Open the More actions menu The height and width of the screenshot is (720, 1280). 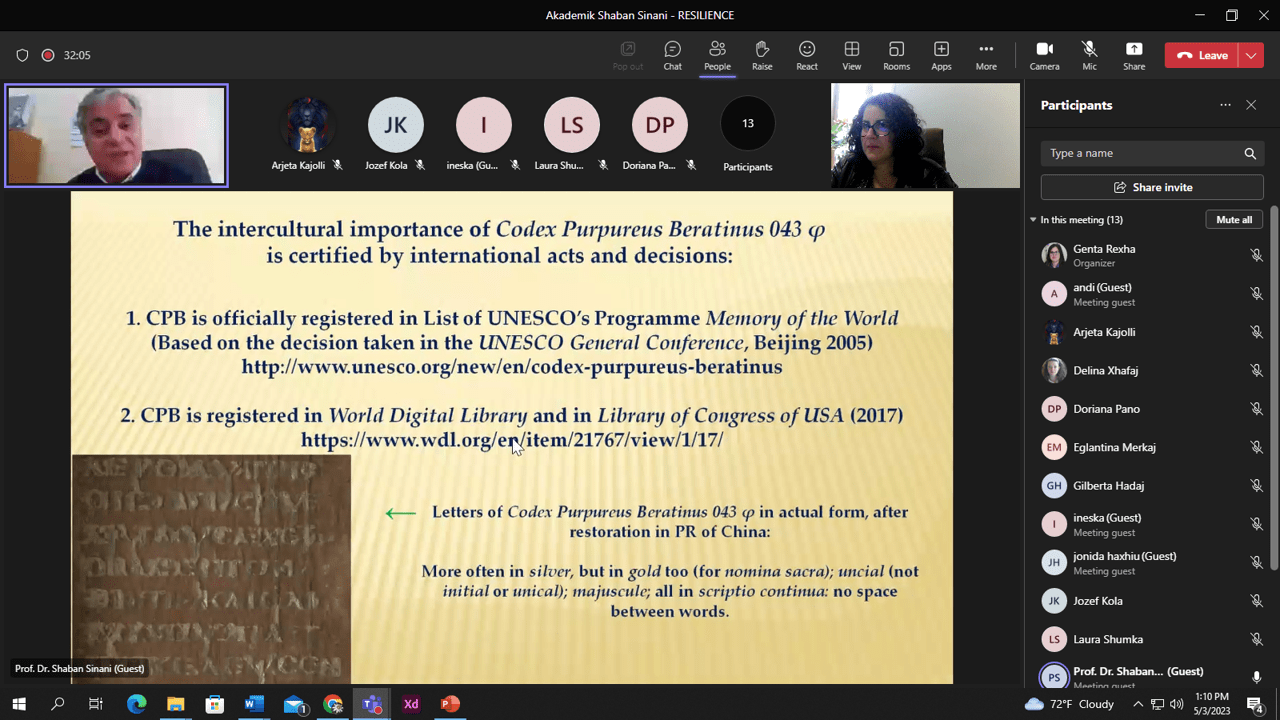[x=986, y=55]
